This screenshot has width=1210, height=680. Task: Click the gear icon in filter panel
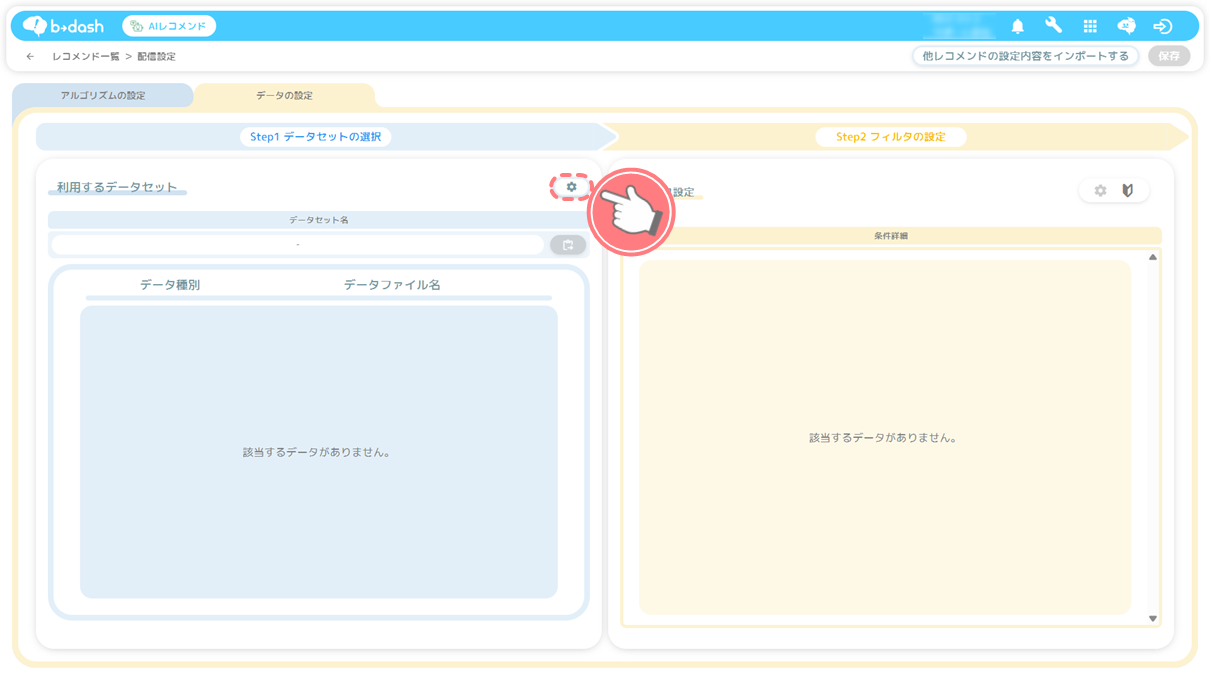[x=1100, y=191]
